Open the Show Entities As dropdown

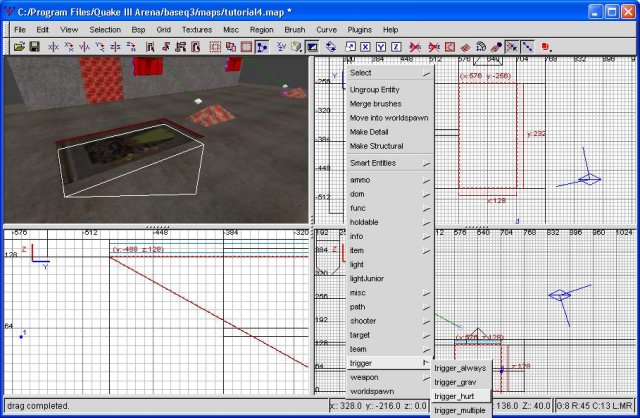pyautogui.click(x=546, y=47)
